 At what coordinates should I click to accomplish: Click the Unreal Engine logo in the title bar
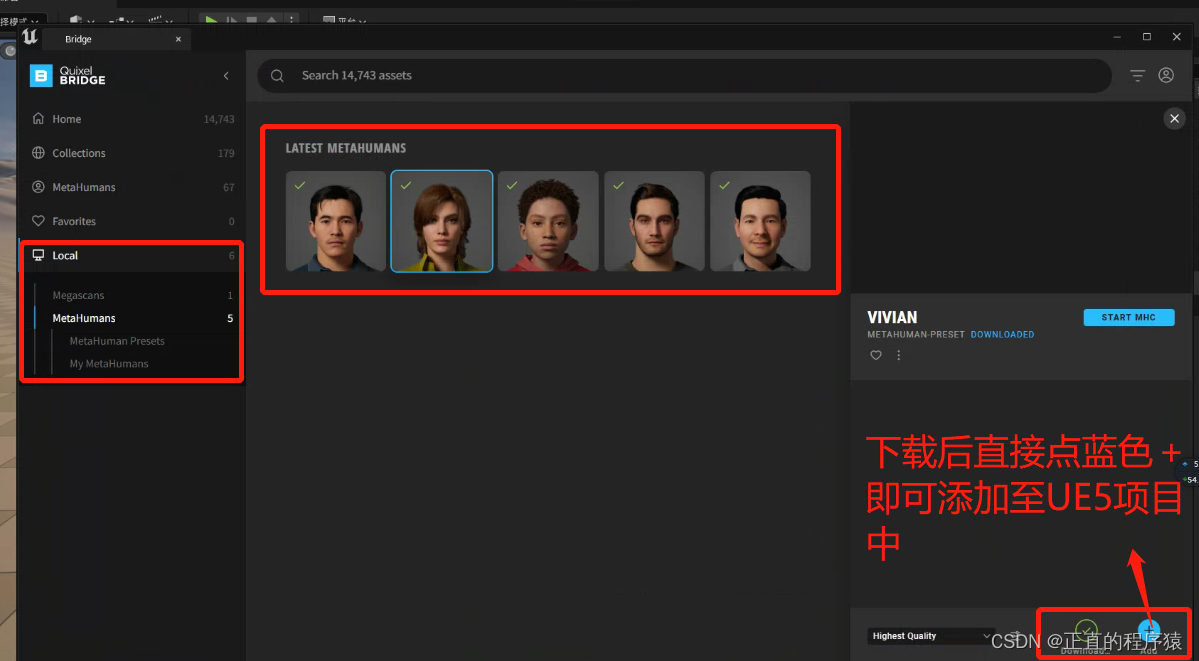30,37
